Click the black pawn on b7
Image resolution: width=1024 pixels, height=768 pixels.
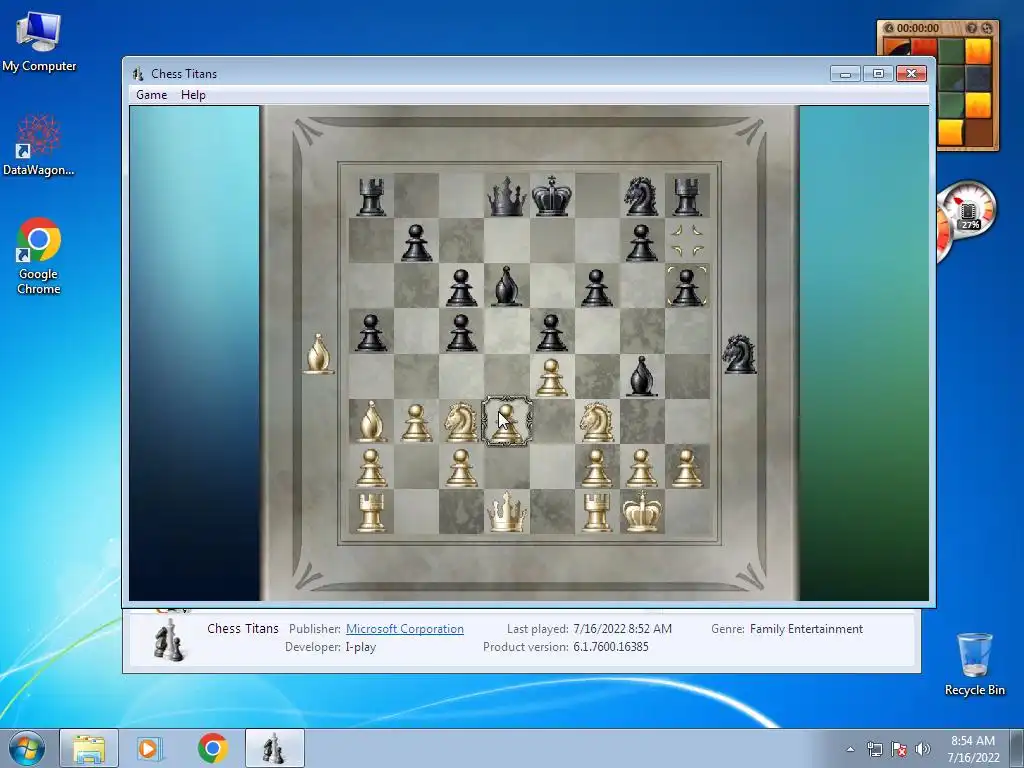(416, 242)
